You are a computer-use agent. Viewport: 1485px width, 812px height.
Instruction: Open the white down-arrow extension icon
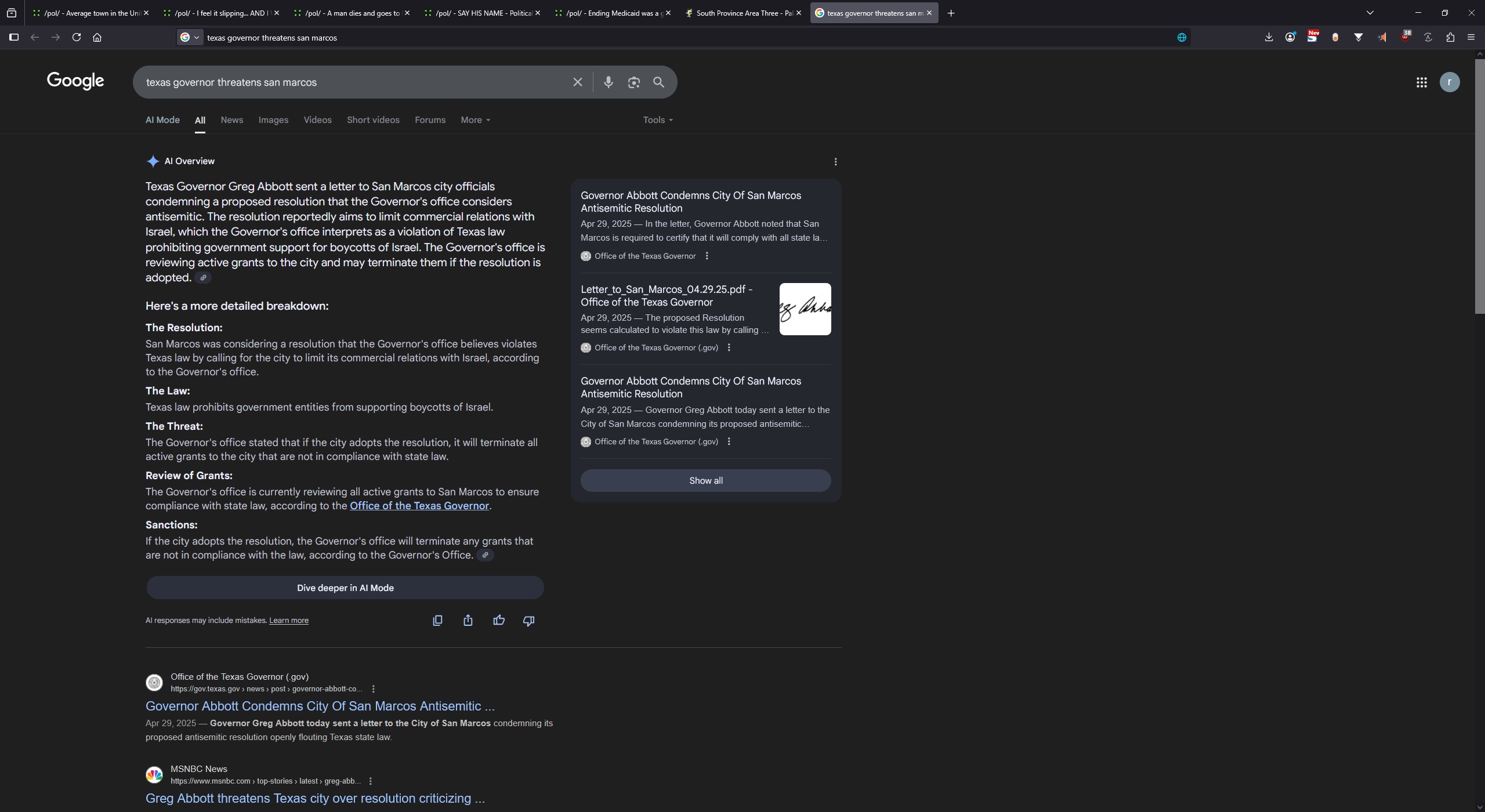(1359, 37)
